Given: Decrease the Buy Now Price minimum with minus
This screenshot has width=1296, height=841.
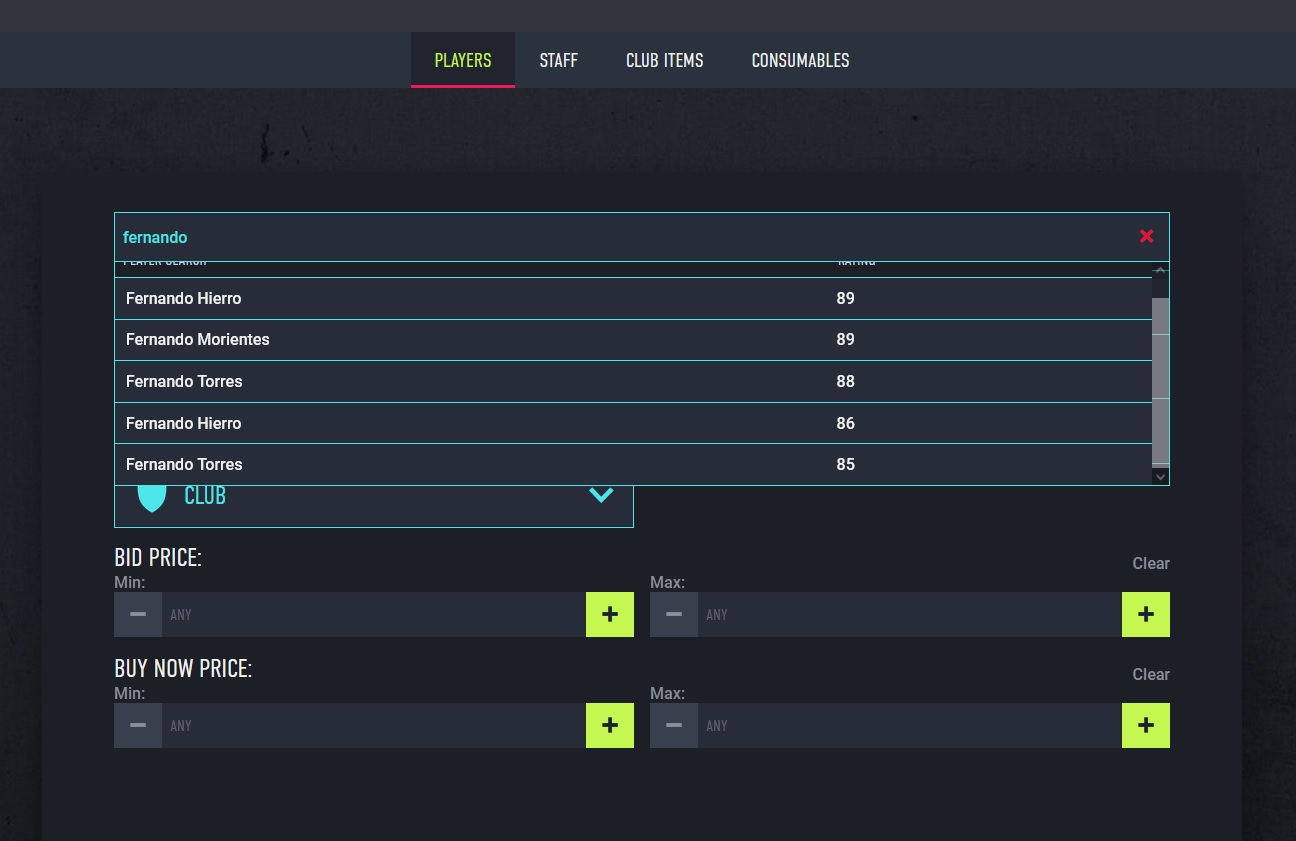Looking at the screenshot, I should coord(138,725).
